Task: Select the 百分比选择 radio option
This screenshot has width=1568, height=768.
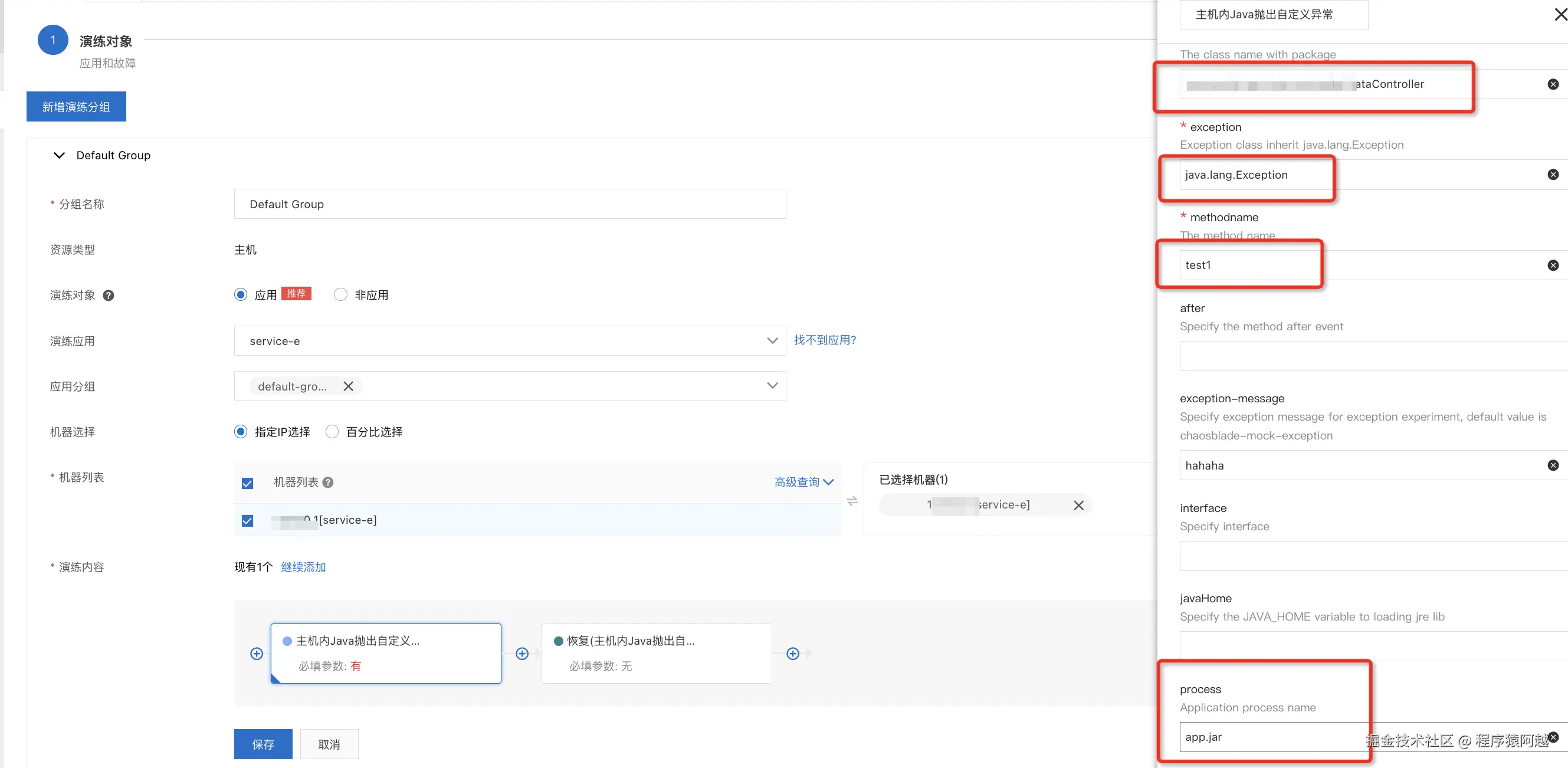Action: (332, 431)
